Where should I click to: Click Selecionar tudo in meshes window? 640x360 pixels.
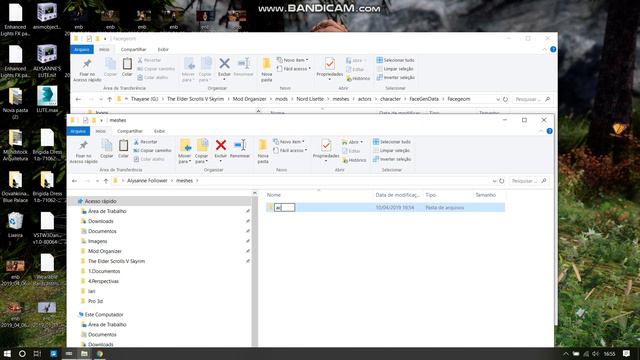[392, 142]
